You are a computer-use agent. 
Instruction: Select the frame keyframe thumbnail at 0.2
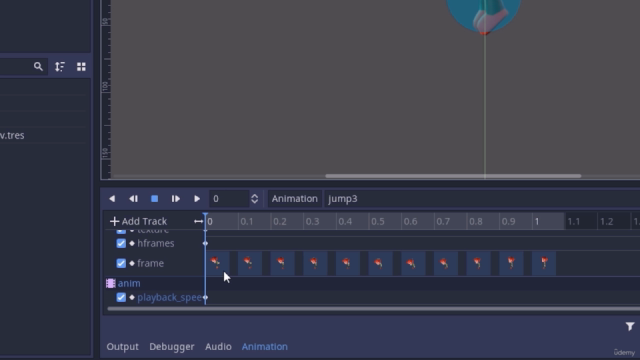(282, 263)
